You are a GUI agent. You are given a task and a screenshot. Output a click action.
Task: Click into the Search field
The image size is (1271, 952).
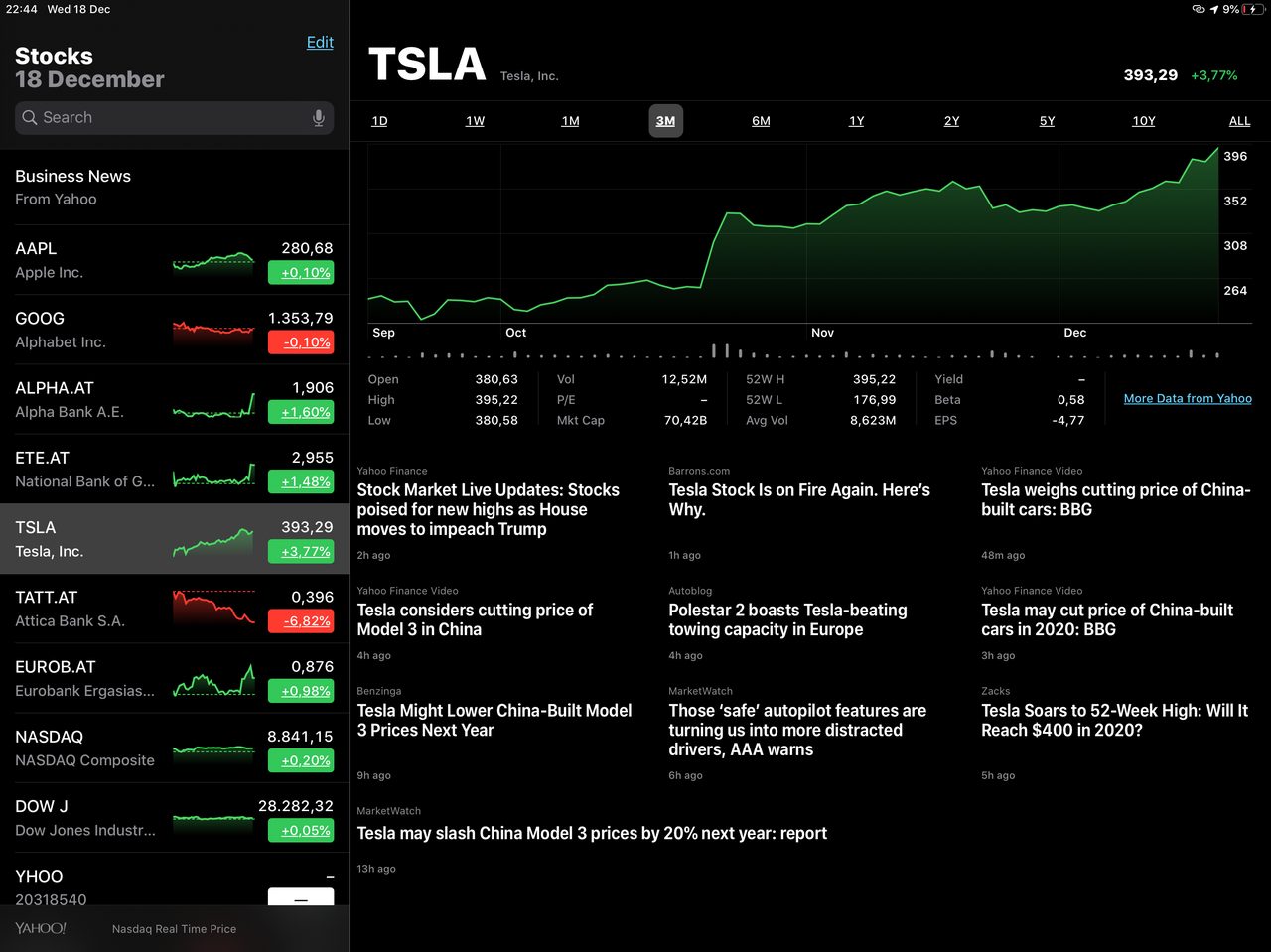175,118
